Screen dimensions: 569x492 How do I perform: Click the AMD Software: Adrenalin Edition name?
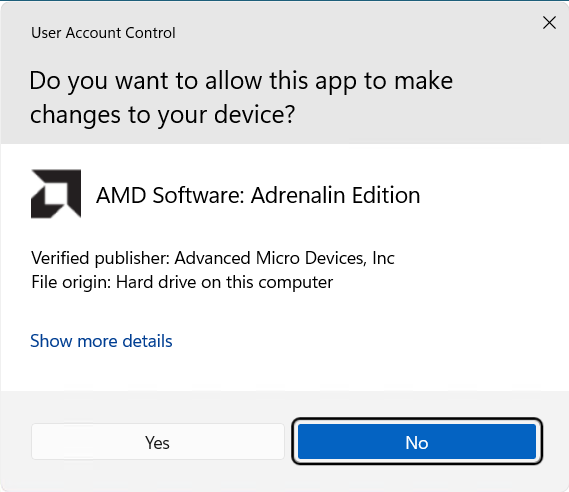click(x=258, y=195)
